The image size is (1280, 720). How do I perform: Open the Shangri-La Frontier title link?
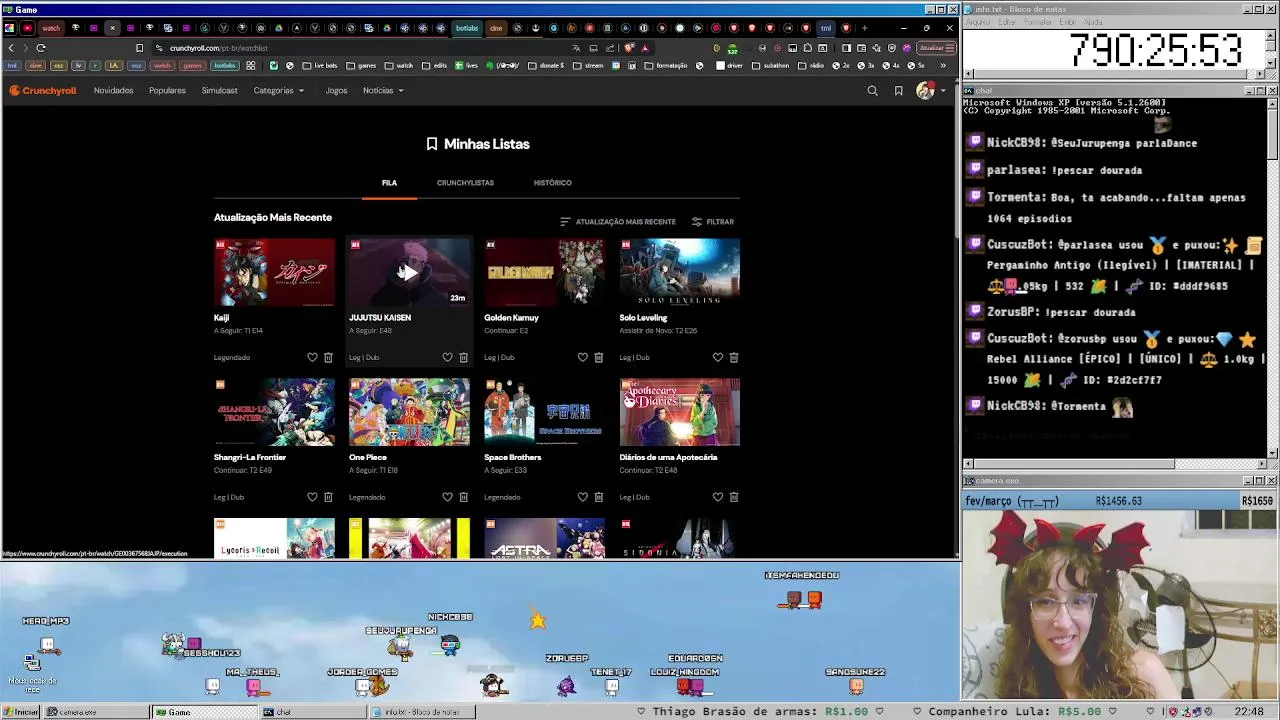(x=249, y=458)
